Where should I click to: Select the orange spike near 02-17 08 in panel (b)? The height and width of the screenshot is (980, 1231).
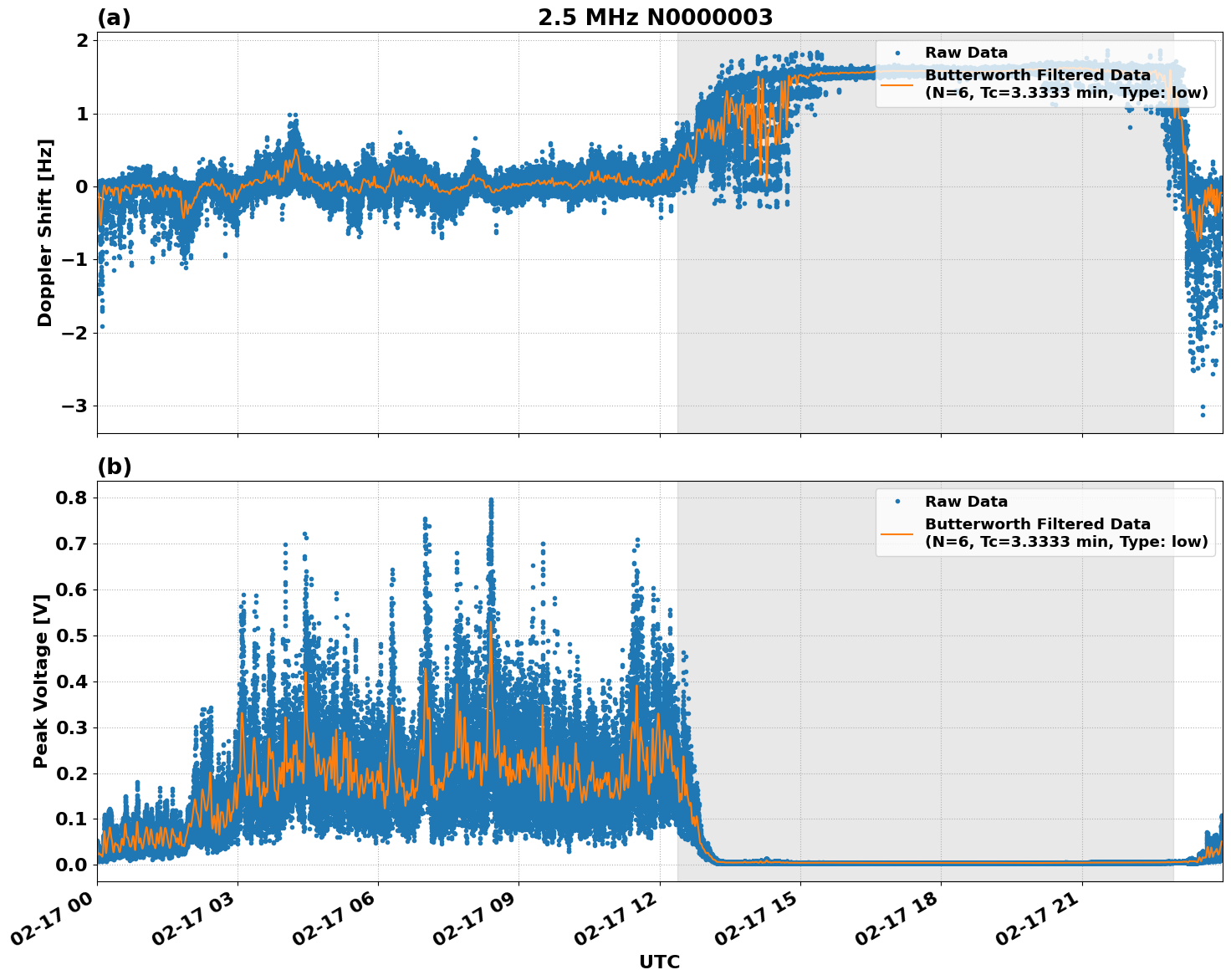tap(489, 623)
